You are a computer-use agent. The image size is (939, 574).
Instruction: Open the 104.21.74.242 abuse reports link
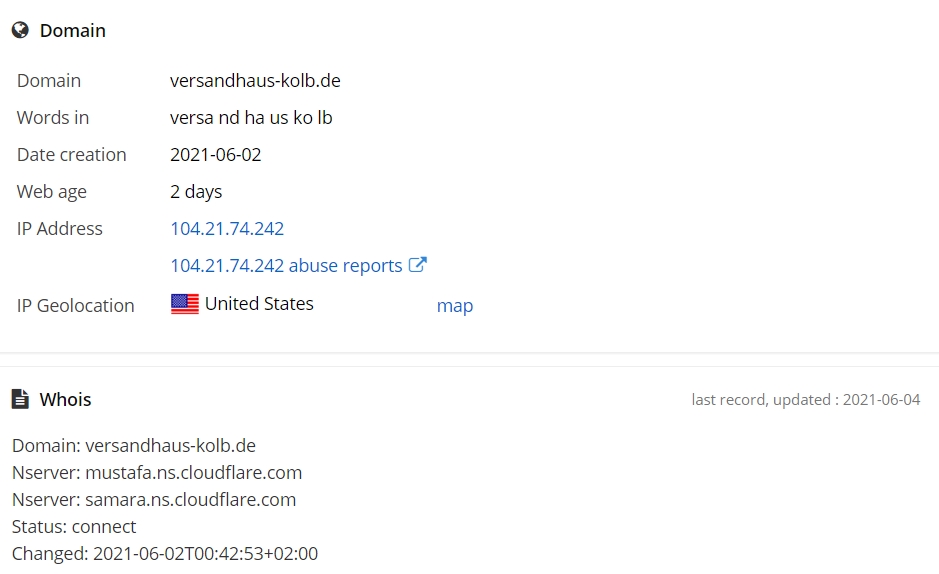click(286, 266)
